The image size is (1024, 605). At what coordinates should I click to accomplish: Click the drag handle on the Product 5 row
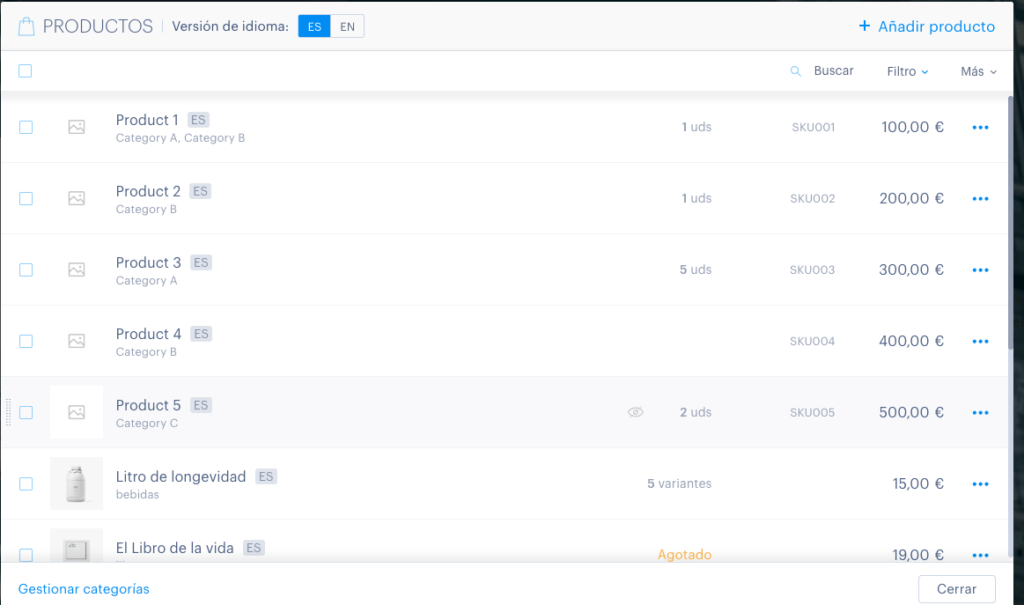tap(8, 412)
